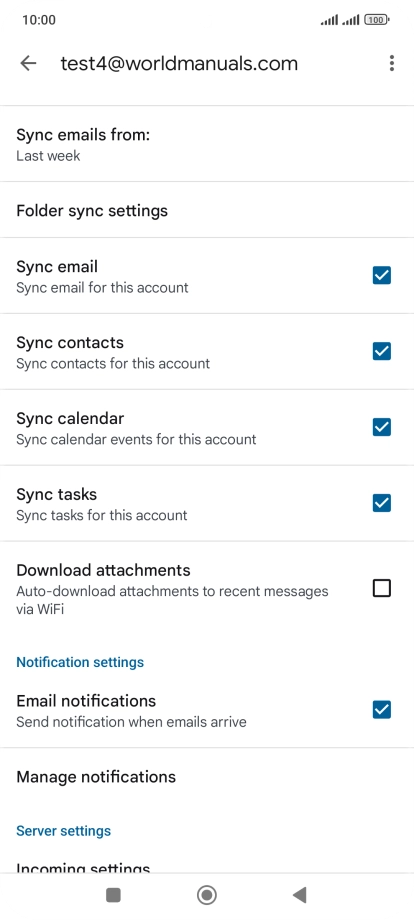Enable Download attachments checkbox
Screen dimensions: 414x920
coord(382,588)
